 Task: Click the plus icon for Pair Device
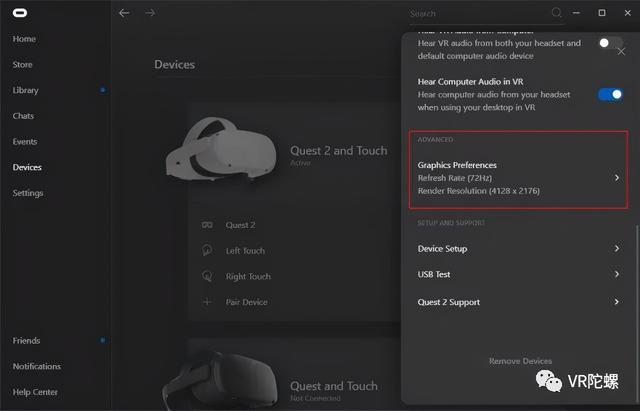(207, 302)
